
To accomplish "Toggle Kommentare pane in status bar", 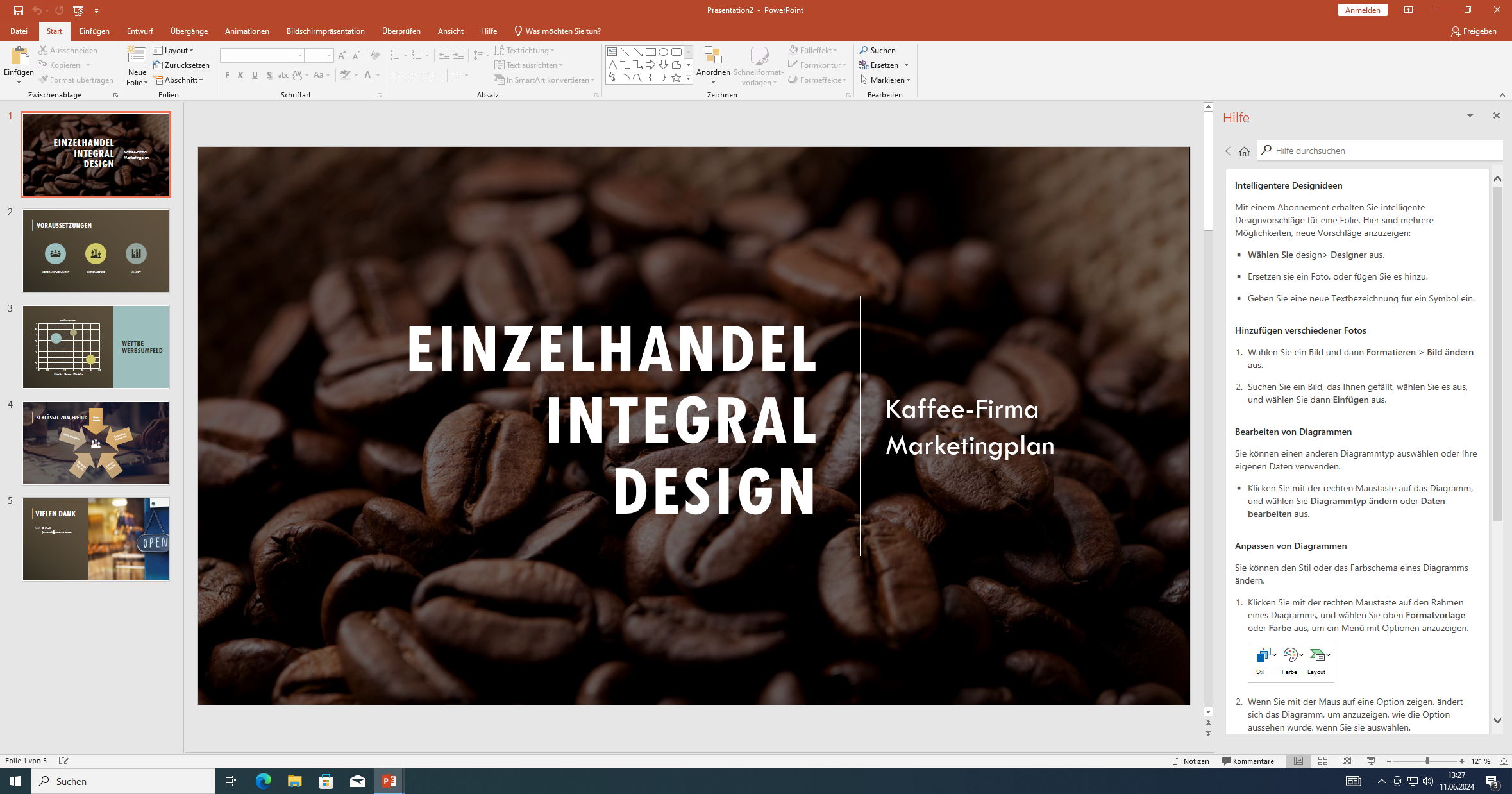I will tap(1248, 761).
